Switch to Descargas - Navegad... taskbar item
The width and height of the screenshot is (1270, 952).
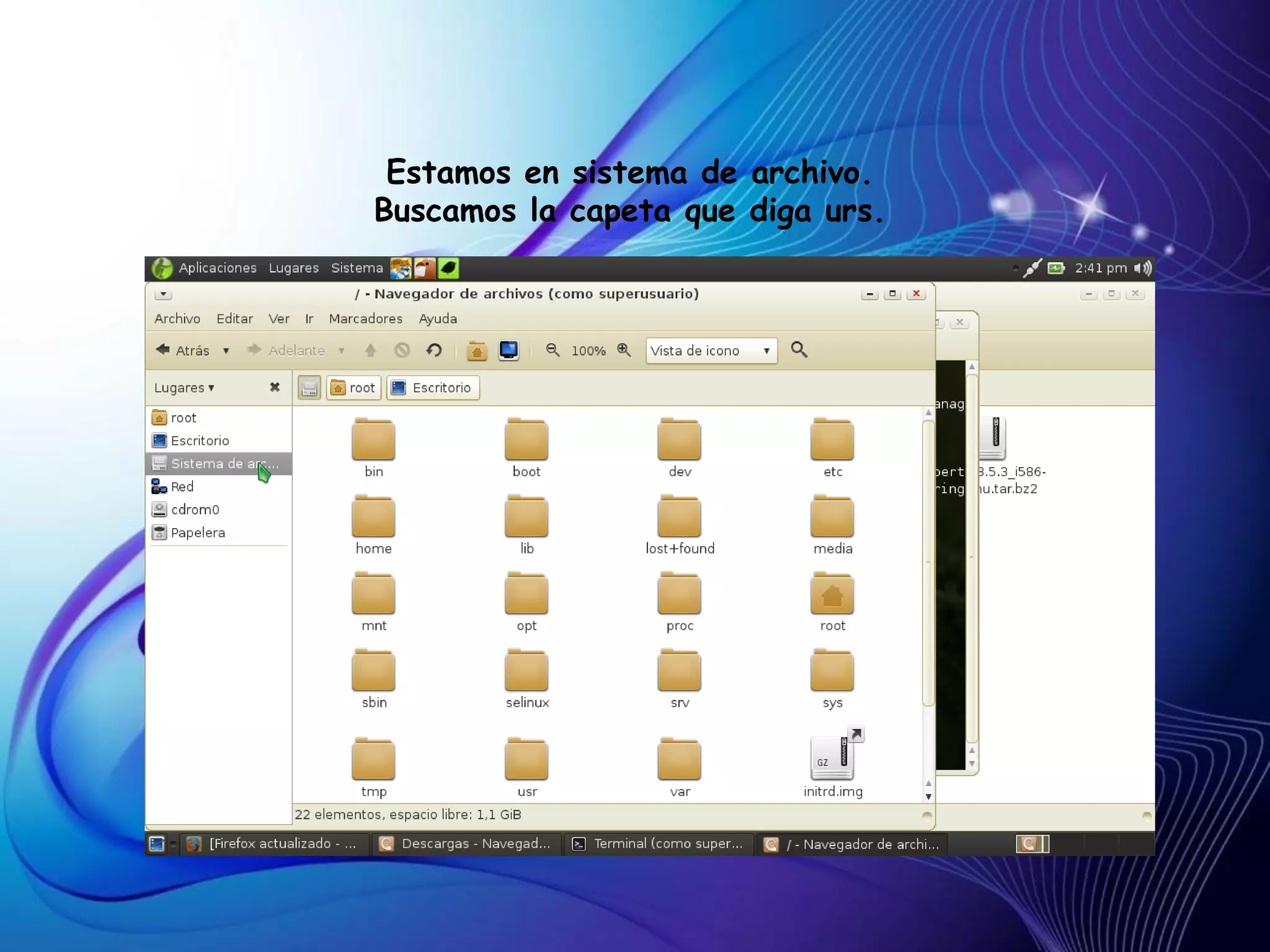[467, 844]
